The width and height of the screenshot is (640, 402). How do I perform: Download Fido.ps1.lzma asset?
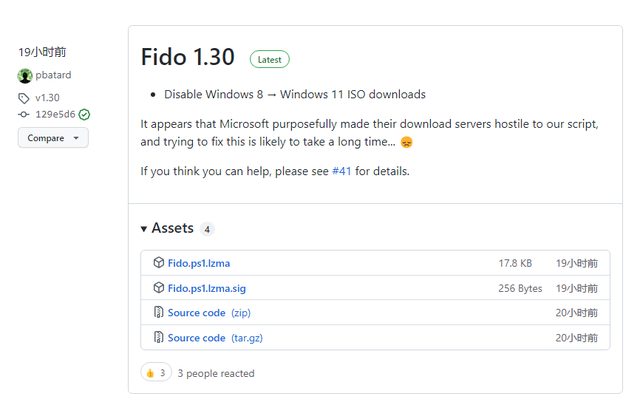(199, 263)
